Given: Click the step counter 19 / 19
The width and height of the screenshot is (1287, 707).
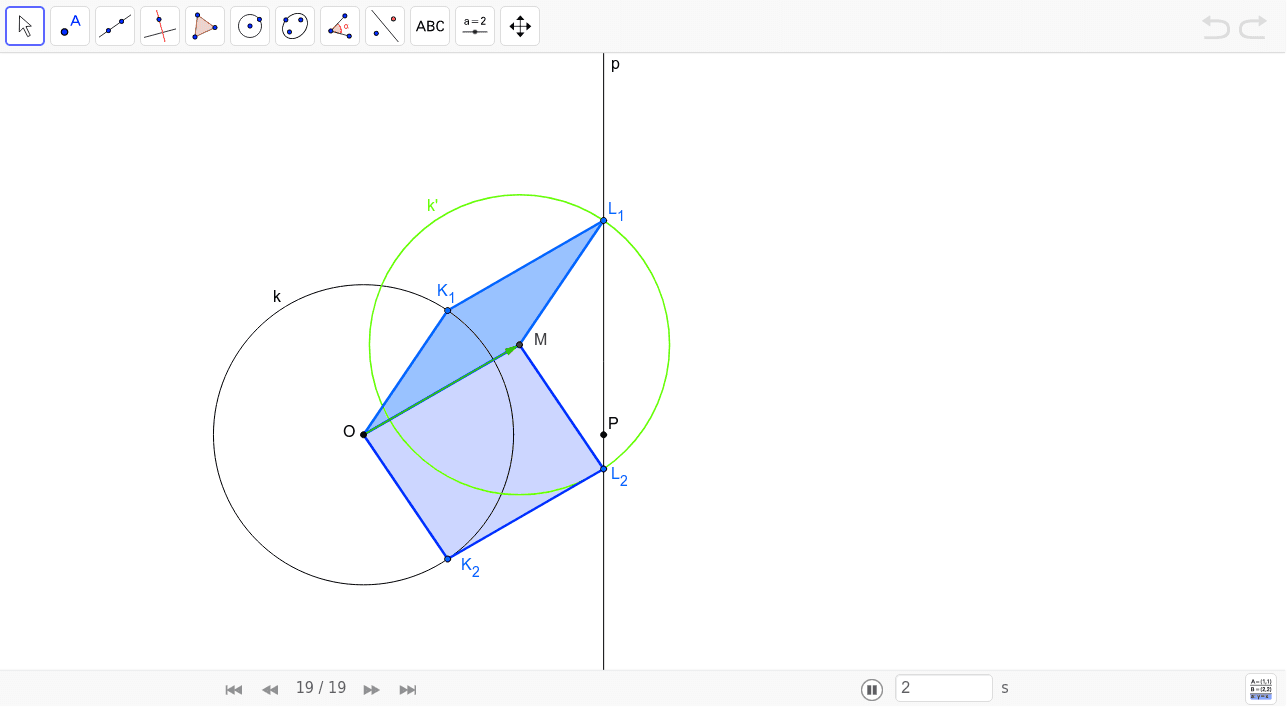Looking at the screenshot, I should point(321,688).
